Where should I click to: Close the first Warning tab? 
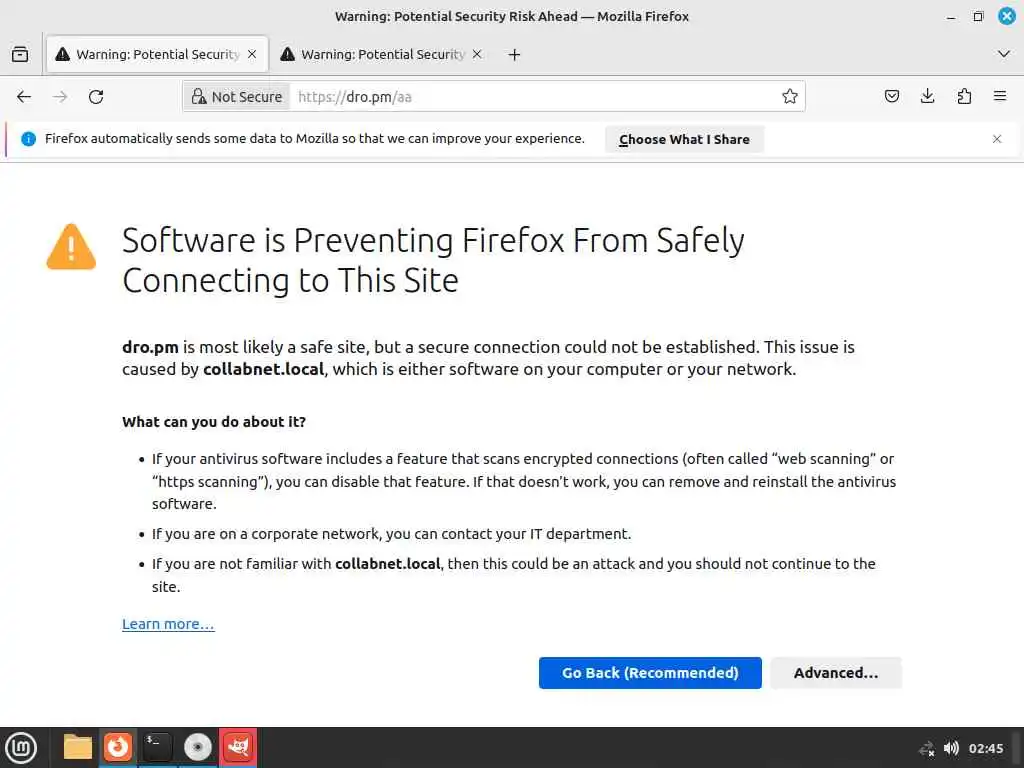252,55
